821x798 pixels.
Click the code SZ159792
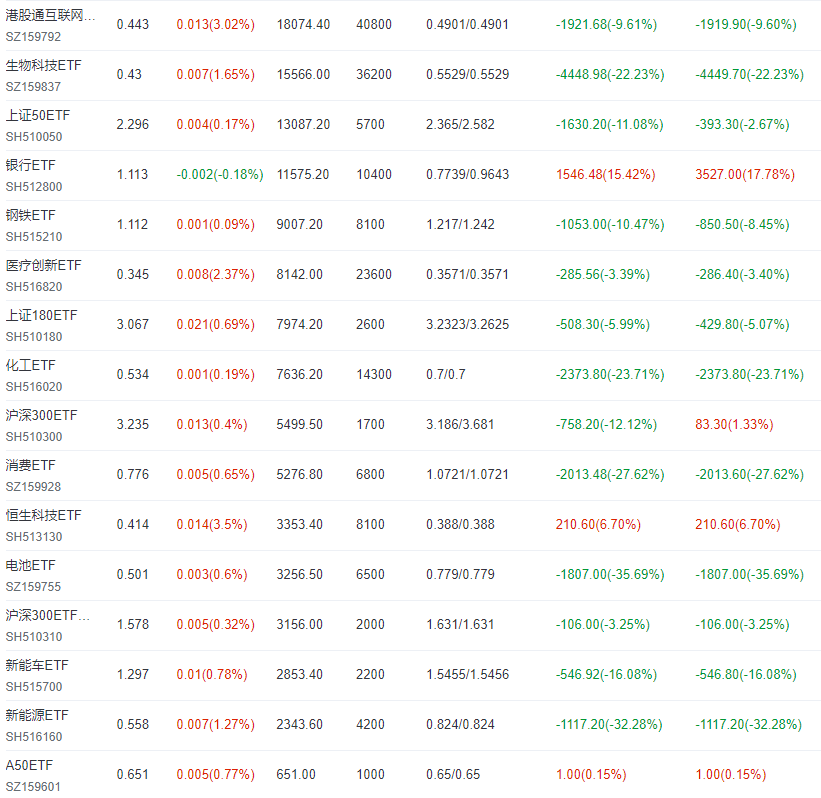34,37
